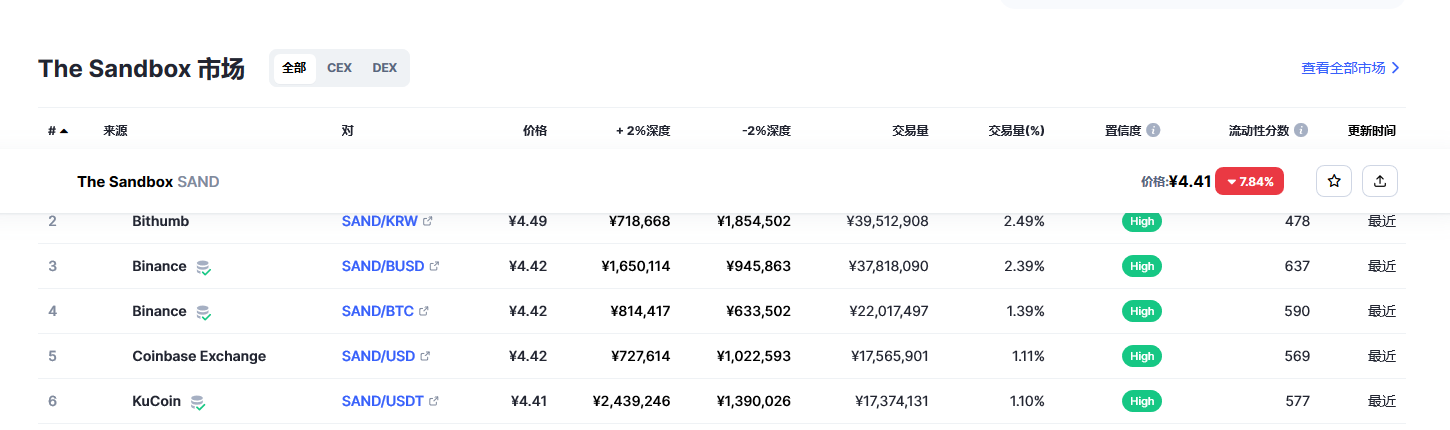Select +2% depth value ¥2,439,246

(x=631, y=401)
